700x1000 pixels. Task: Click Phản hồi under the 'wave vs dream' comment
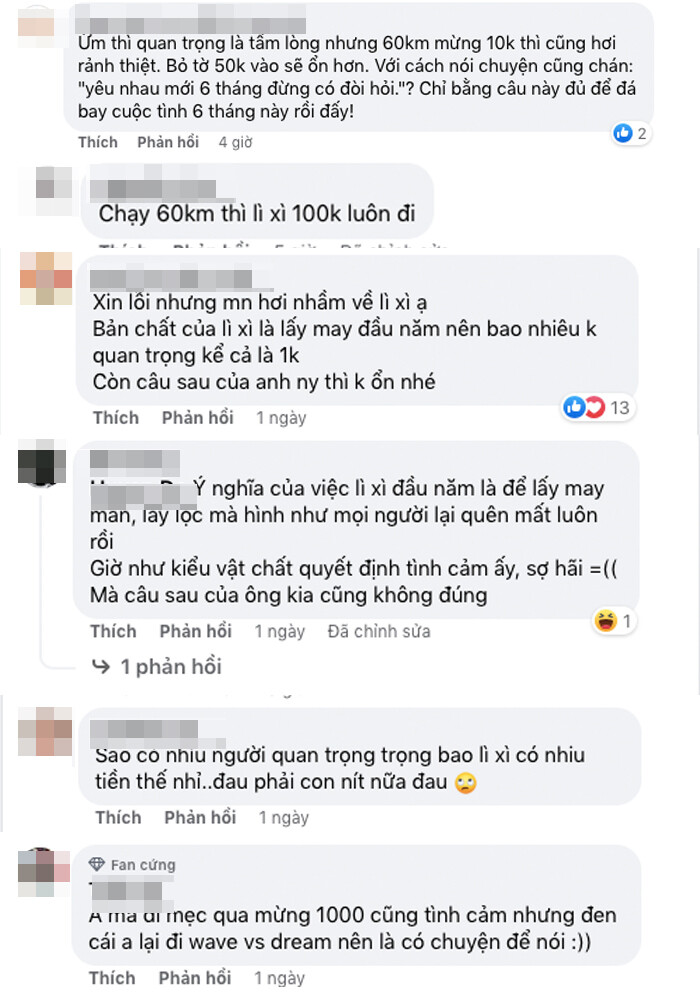195,978
